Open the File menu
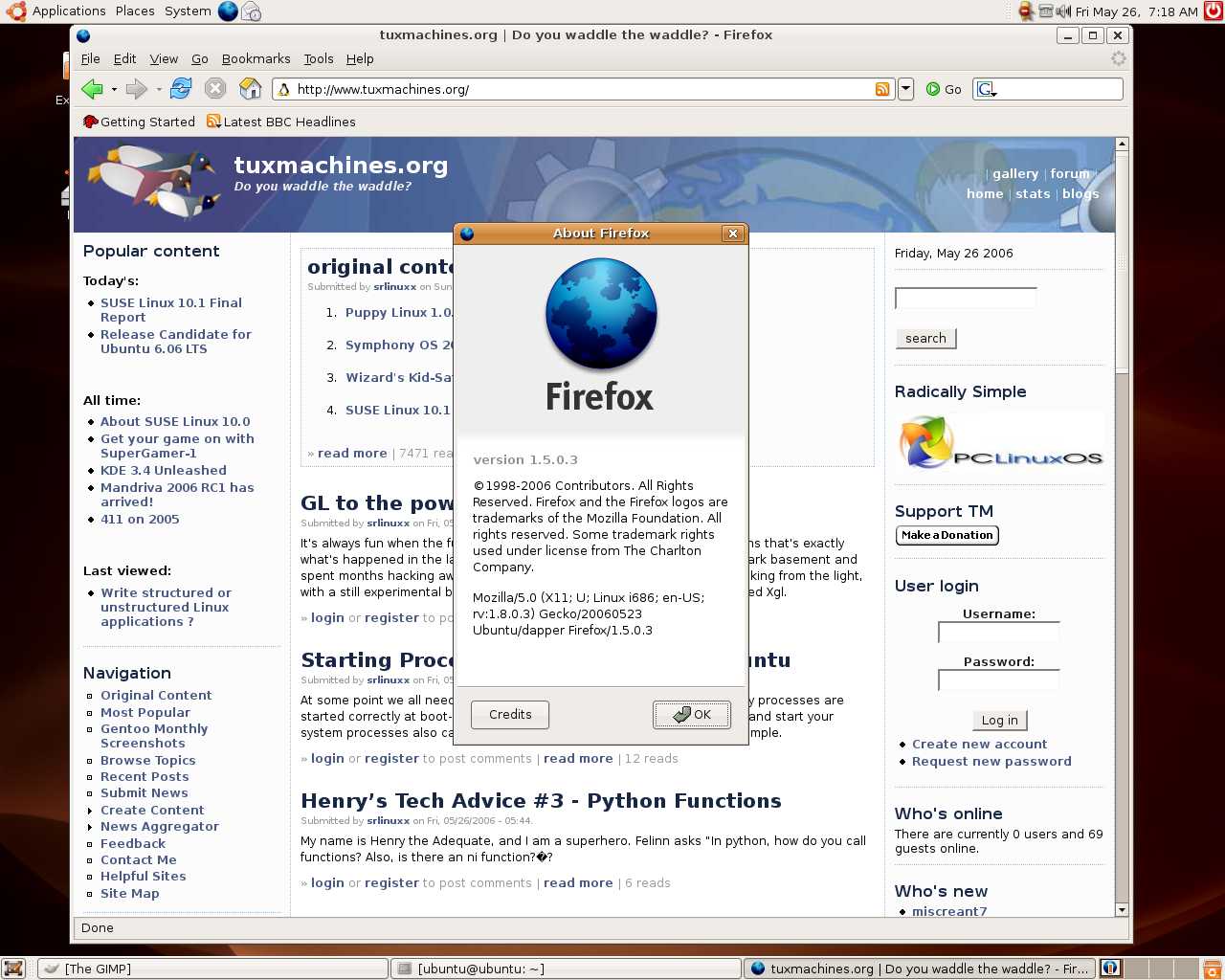 [x=91, y=58]
